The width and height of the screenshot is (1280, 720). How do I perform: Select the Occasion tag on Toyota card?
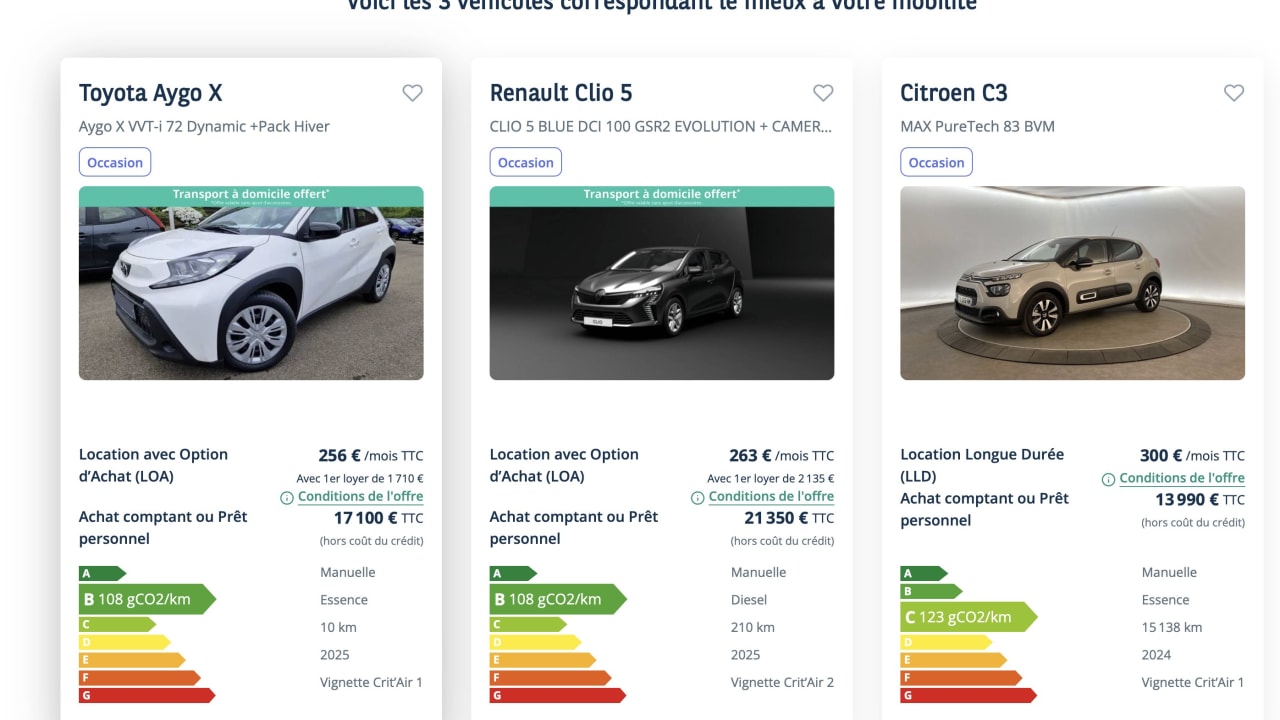115,162
